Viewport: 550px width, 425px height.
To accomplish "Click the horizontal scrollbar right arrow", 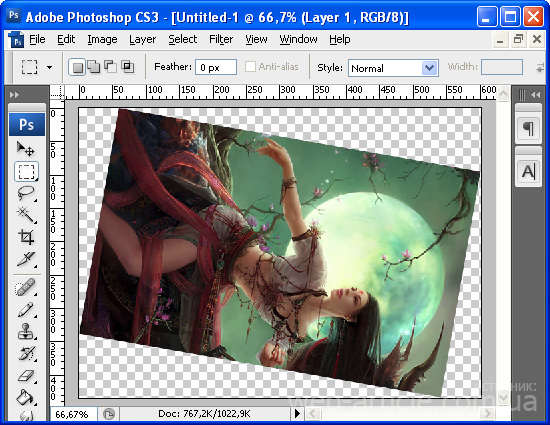I will (487, 414).
